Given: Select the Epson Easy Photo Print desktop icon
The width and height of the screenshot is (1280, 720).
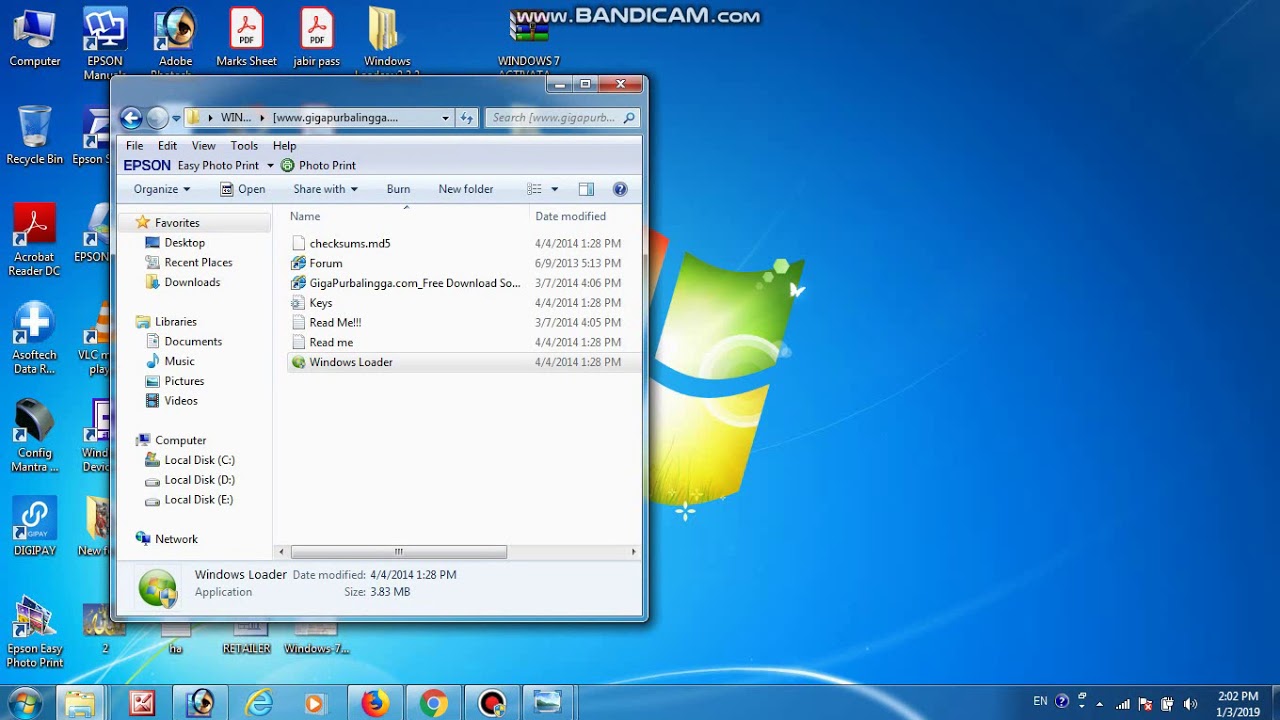Looking at the screenshot, I should pos(35,633).
